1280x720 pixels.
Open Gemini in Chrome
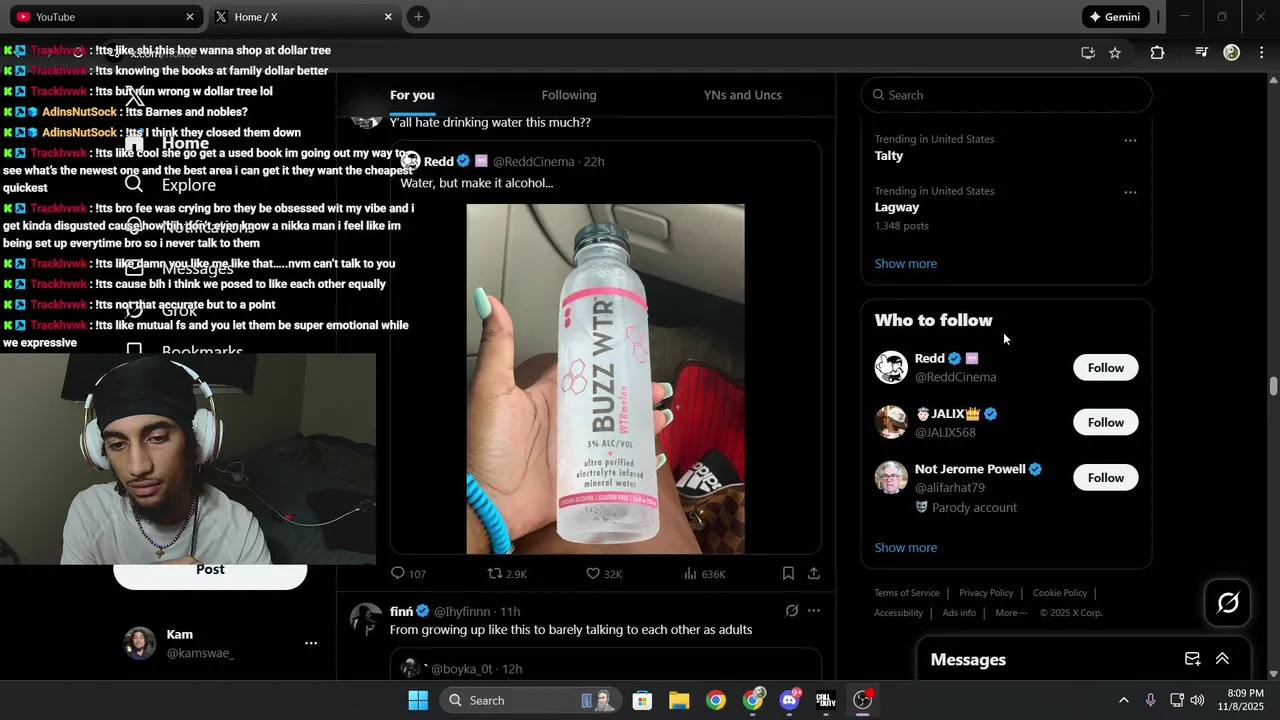pyautogui.click(x=1115, y=17)
